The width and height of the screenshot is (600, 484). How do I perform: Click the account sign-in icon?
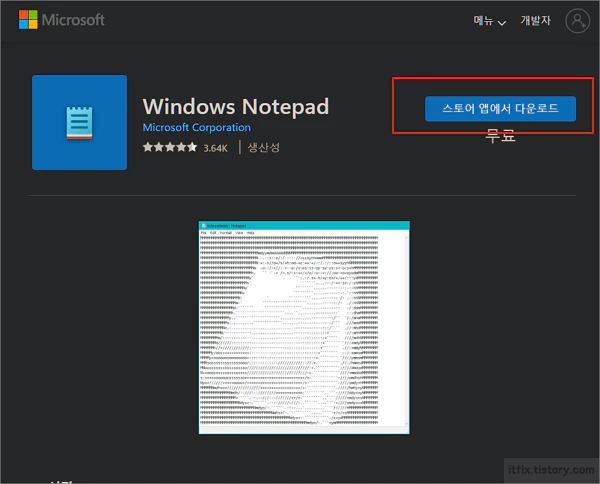[577, 21]
